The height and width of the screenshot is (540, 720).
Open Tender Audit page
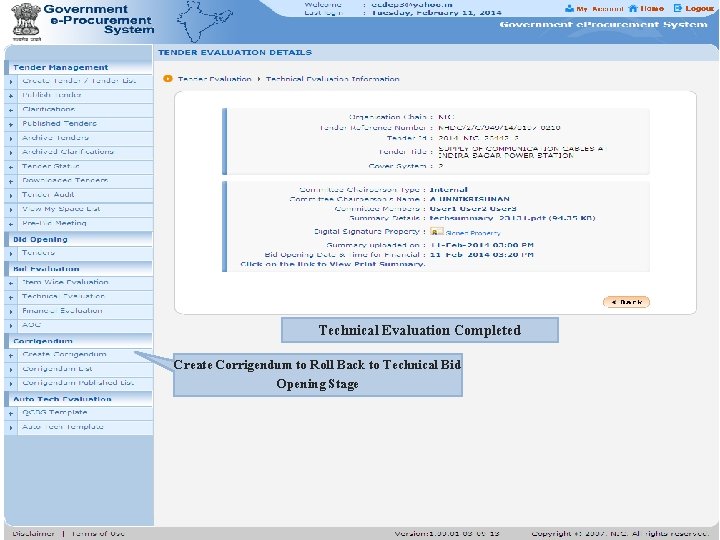point(48,195)
